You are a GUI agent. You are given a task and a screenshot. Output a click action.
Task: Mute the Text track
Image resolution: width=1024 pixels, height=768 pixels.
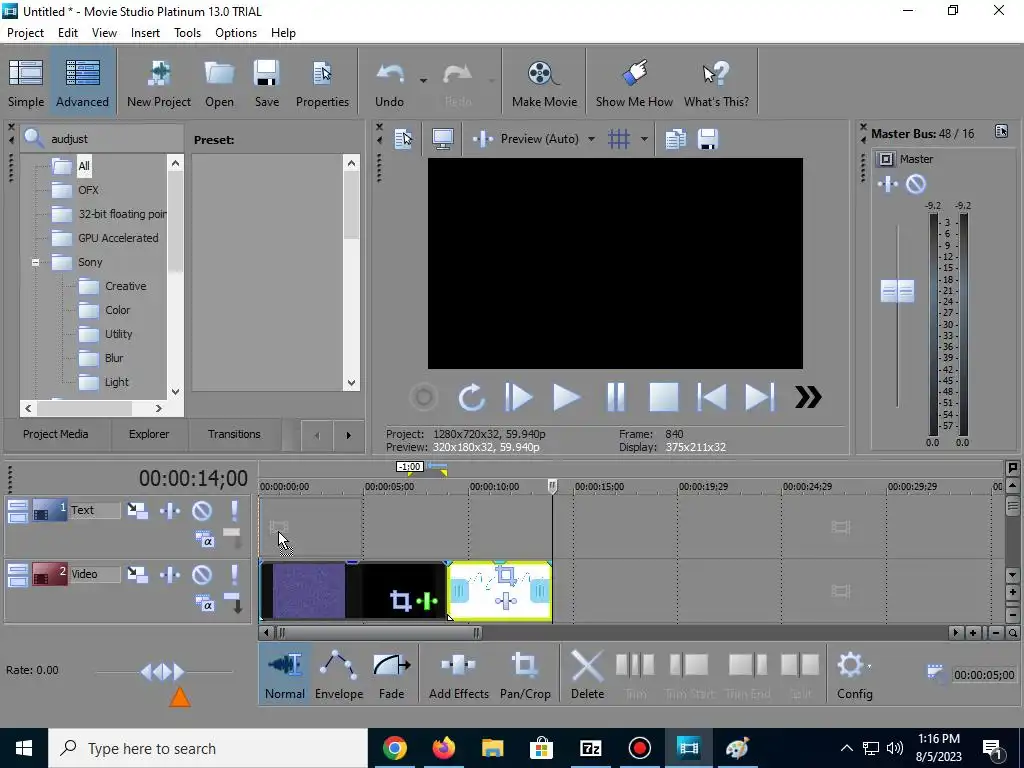pos(202,510)
